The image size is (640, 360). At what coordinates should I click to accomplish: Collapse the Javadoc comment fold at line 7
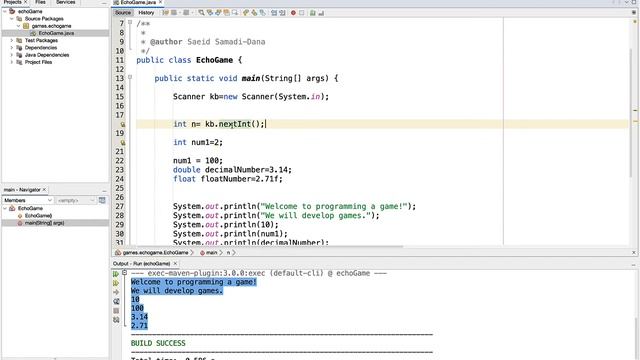coord(130,23)
